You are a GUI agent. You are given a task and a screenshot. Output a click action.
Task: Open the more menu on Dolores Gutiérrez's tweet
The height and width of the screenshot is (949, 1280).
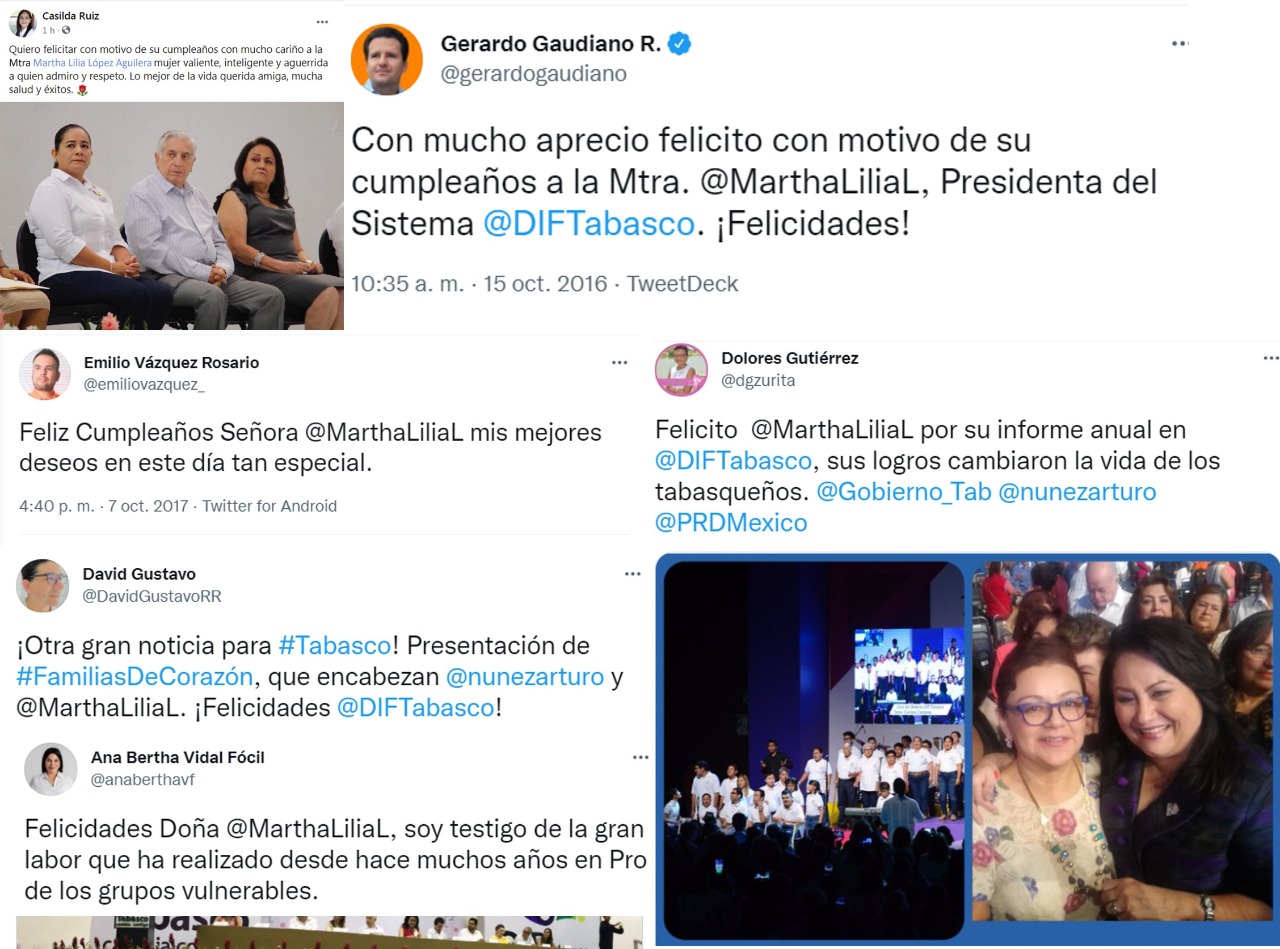click(x=1270, y=358)
